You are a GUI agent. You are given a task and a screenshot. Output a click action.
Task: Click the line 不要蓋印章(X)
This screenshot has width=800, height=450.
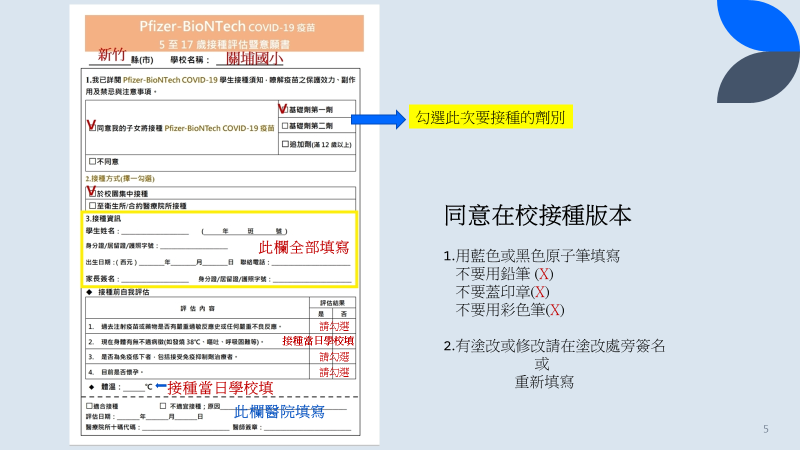(x=502, y=292)
